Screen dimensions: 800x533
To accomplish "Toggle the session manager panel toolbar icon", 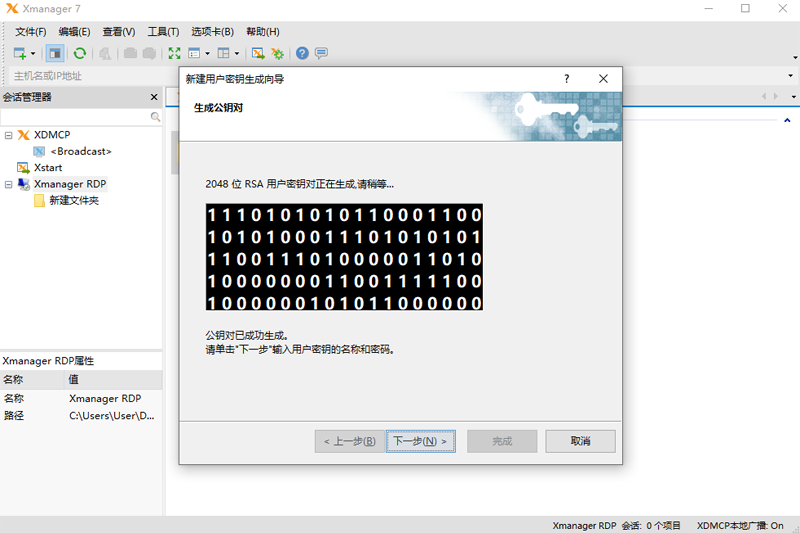I will pos(55,53).
